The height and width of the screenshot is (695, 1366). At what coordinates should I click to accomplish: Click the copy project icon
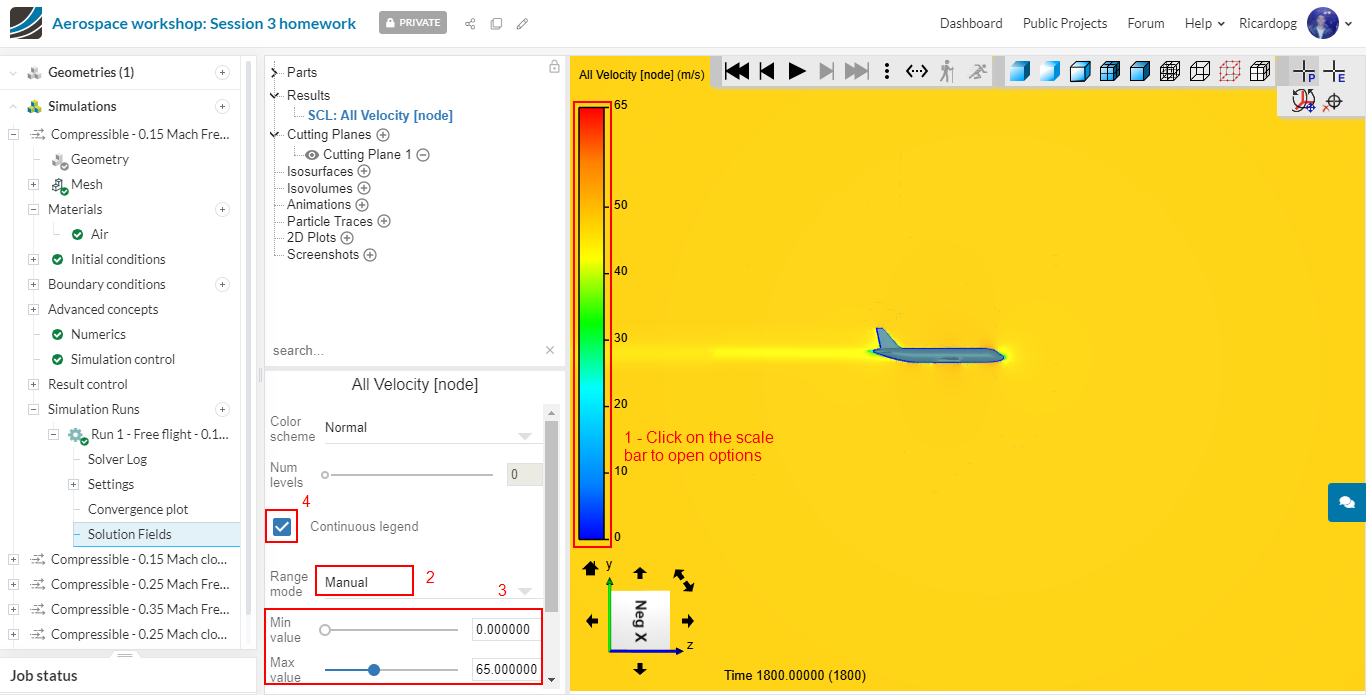[496, 23]
